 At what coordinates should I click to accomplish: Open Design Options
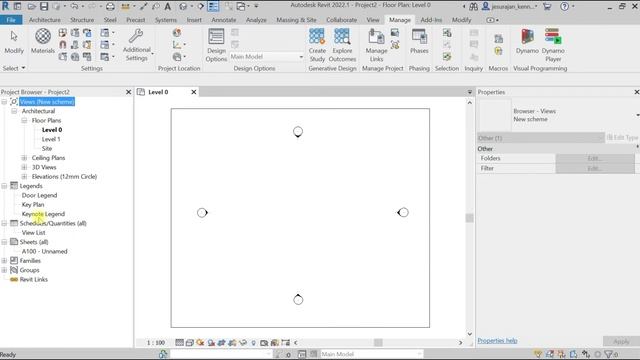[216, 45]
